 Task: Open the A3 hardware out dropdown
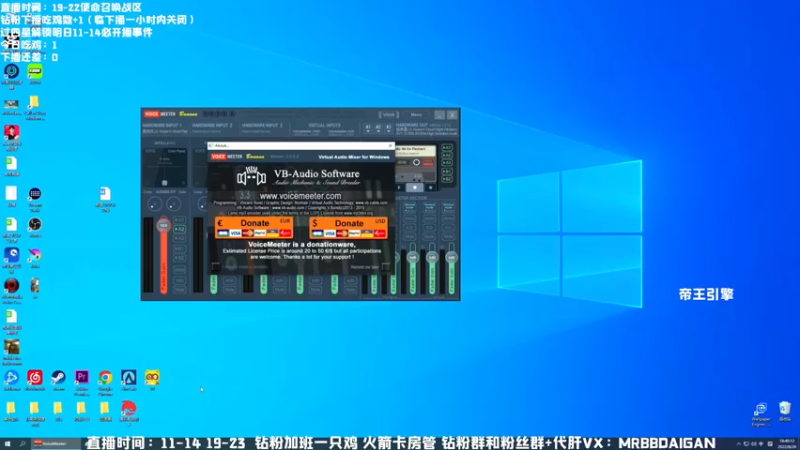[x=388, y=128]
